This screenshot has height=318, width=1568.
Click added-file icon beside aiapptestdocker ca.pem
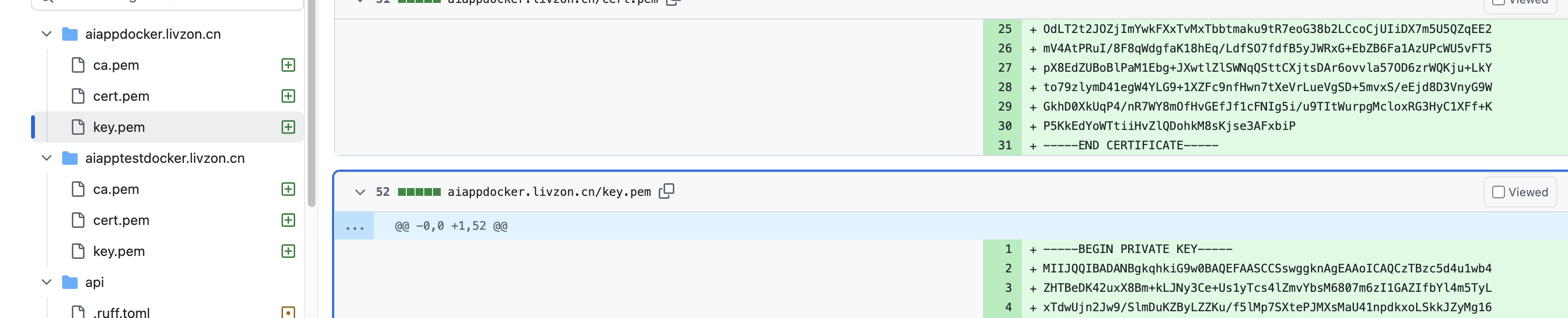coord(288,189)
